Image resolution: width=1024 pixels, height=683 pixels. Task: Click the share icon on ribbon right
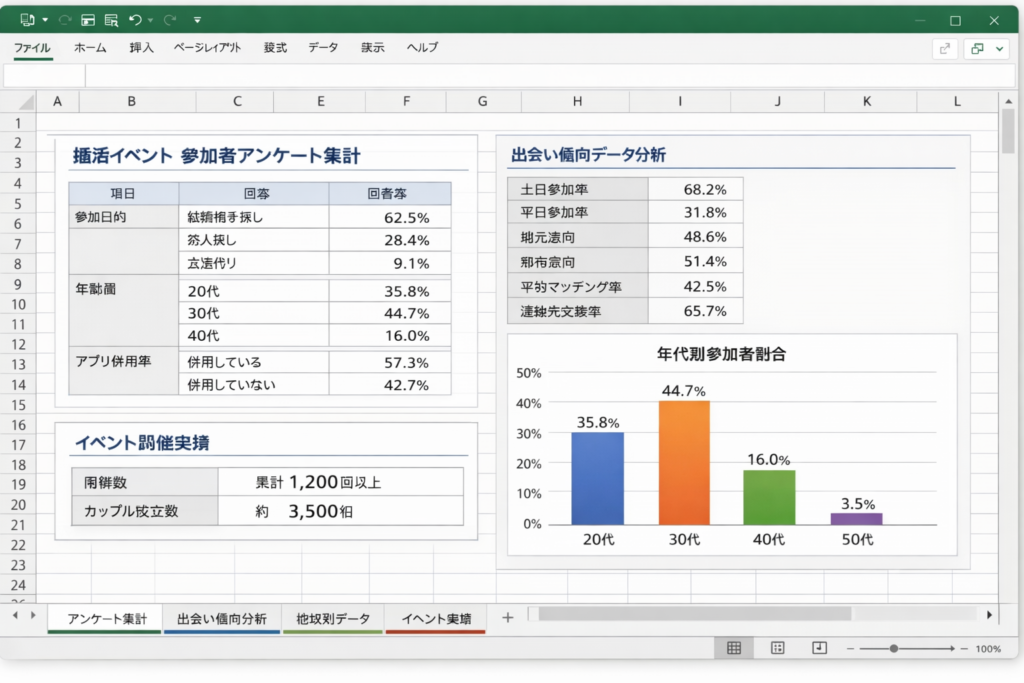point(944,48)
